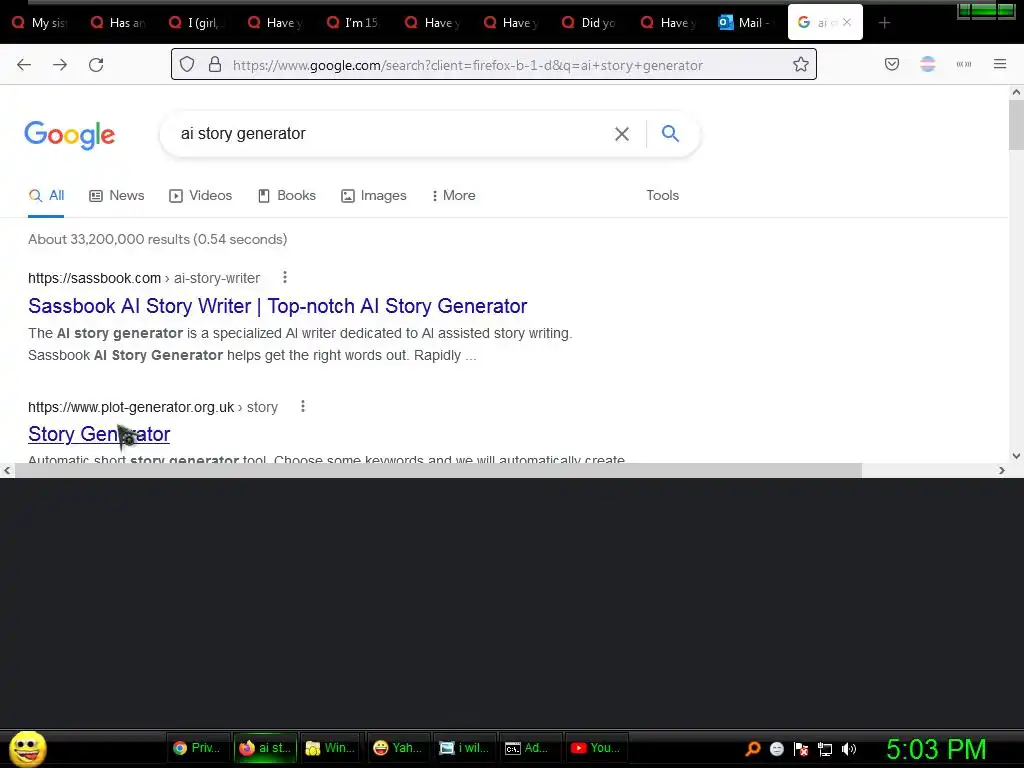Click the horizontal scrollbar thumb
1024x768 pixels.
[438, 470]
